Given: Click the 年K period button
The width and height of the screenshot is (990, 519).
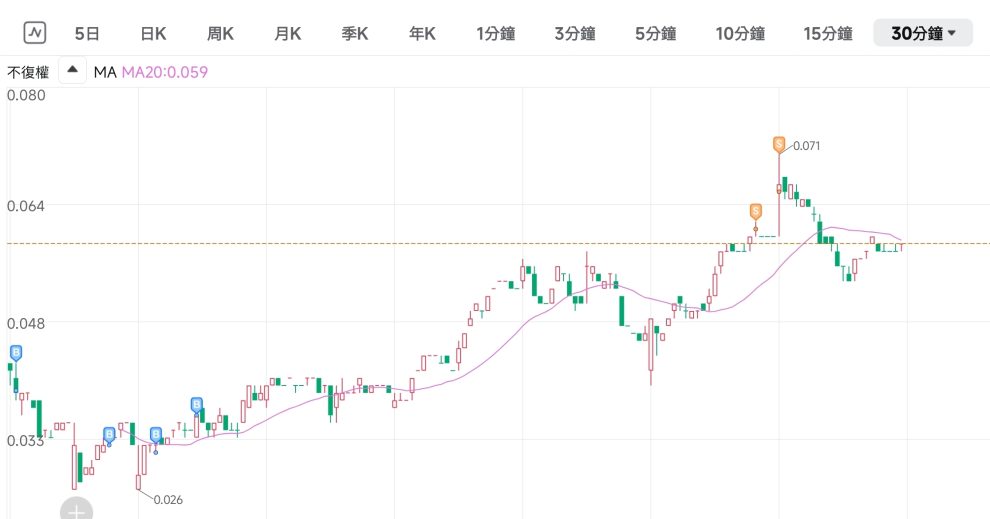Looking at the screenshot, I should click(x=422, y=33).
